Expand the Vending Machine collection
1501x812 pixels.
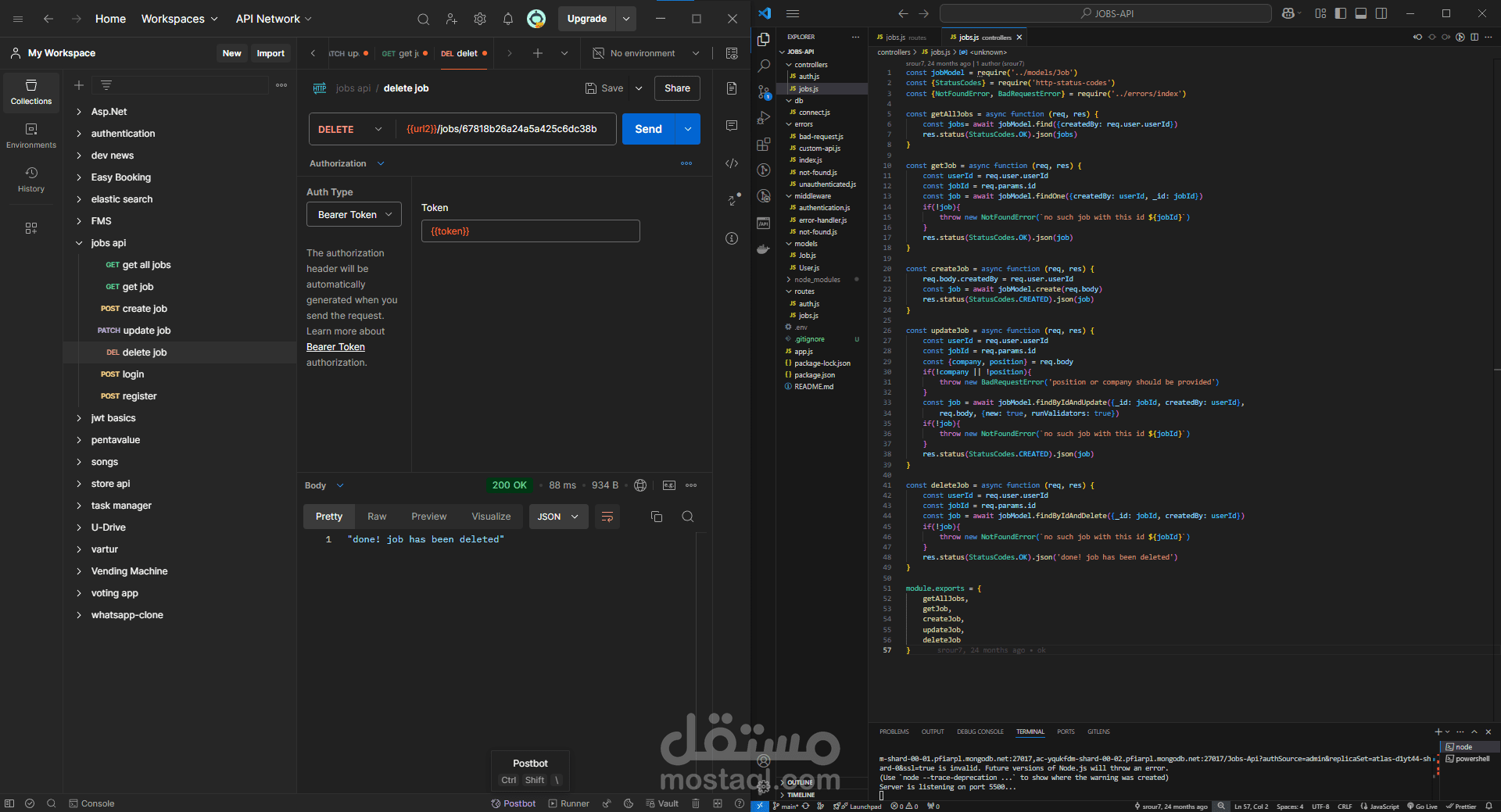click(x=79, y=571)
